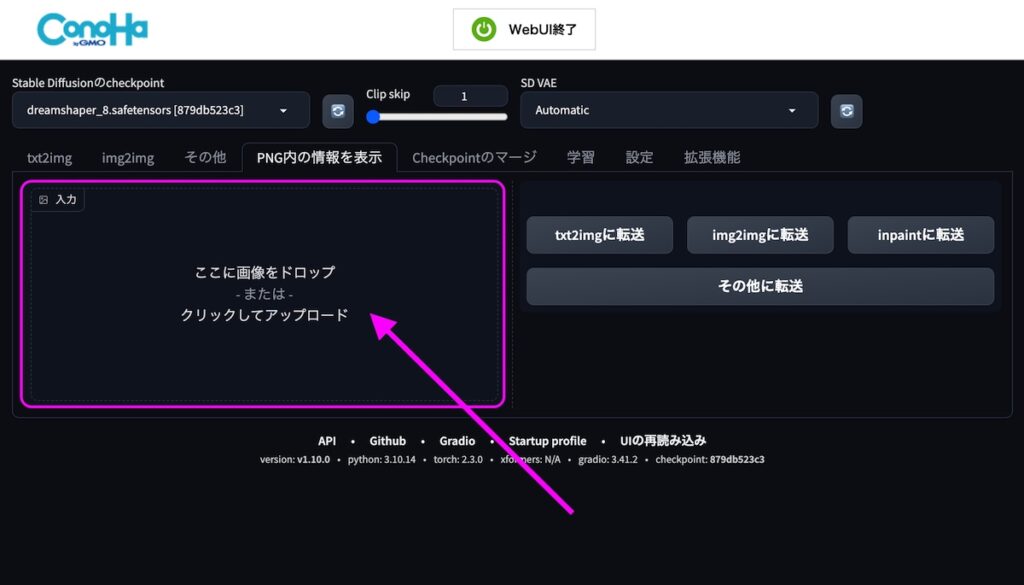The width and height of the screenshot is (1024, 585).
Task: Open the 設定 tab
Action: click(x=639, y=157)
